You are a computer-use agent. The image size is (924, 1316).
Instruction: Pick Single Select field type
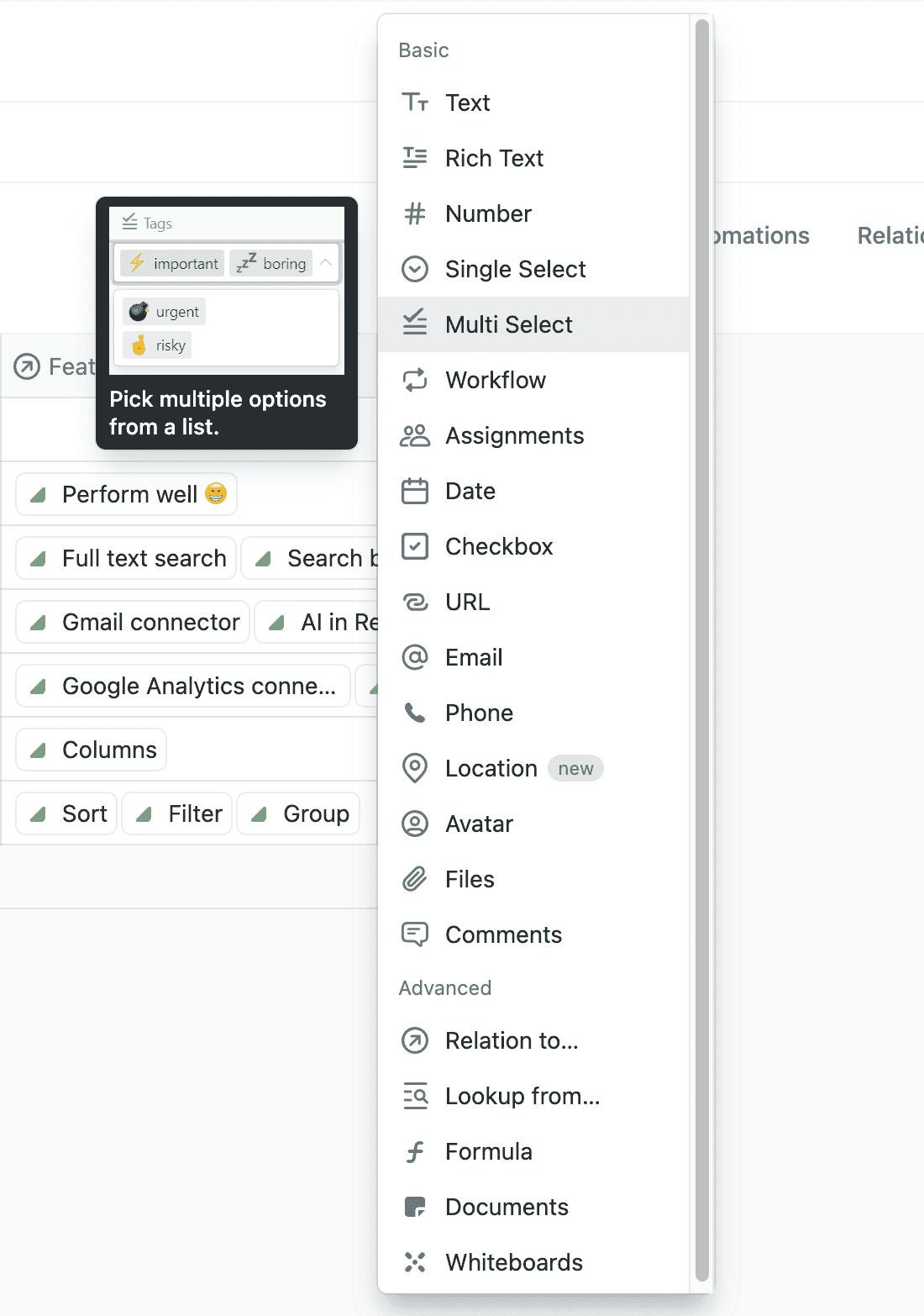click(515, 269)
